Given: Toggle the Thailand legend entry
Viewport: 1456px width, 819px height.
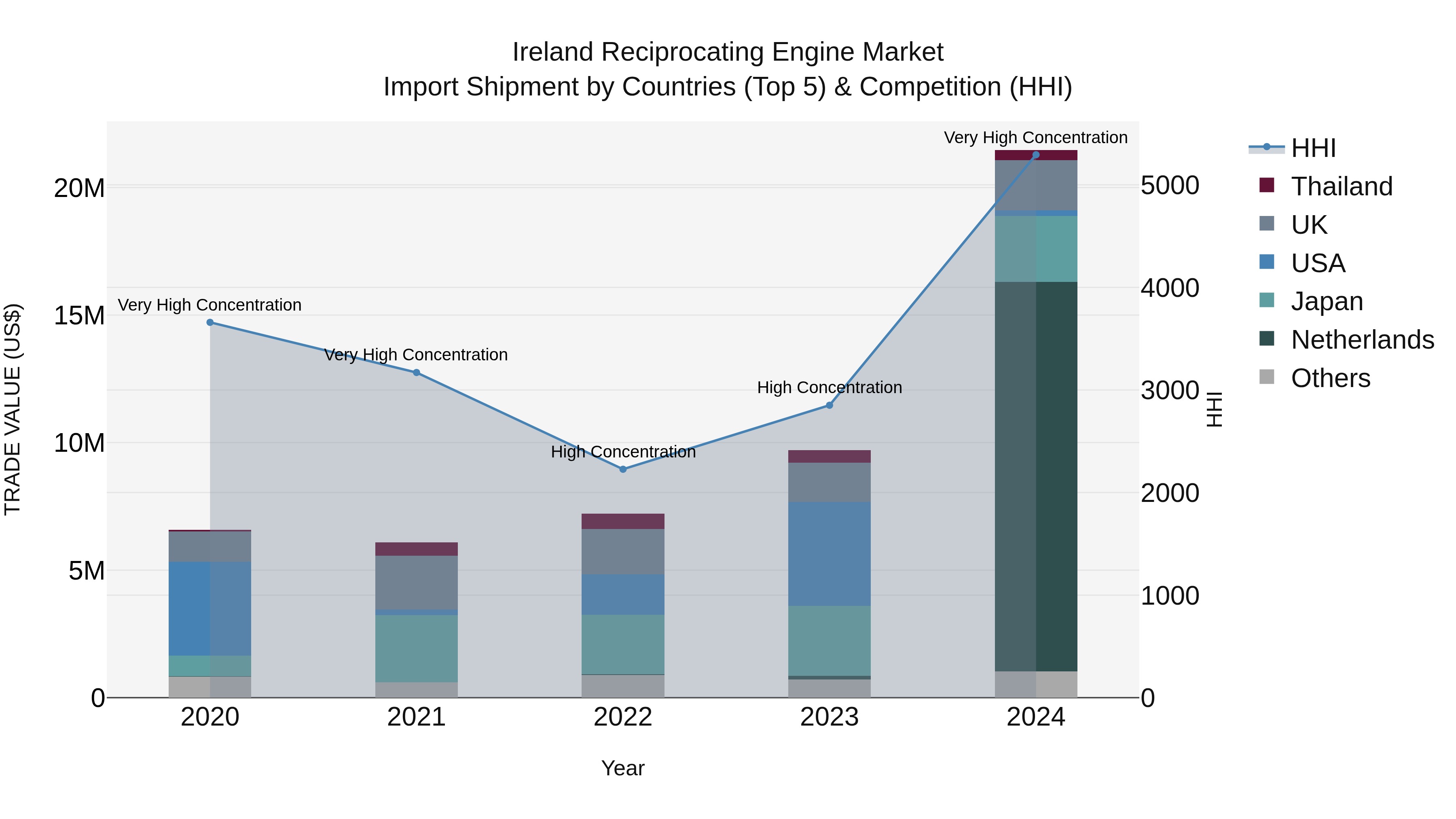Looking at the screenshot, I should click(x=1326, y=186).
